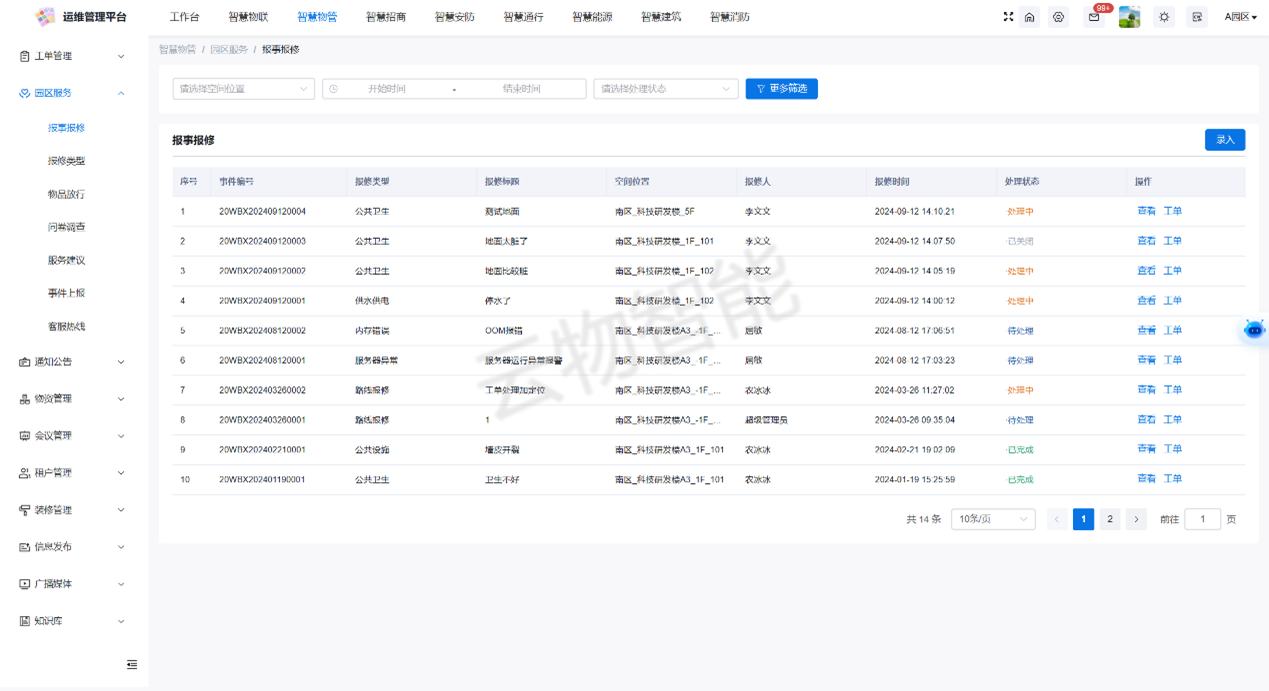Open 物品放行 in the sidebar

coord(67,194)
